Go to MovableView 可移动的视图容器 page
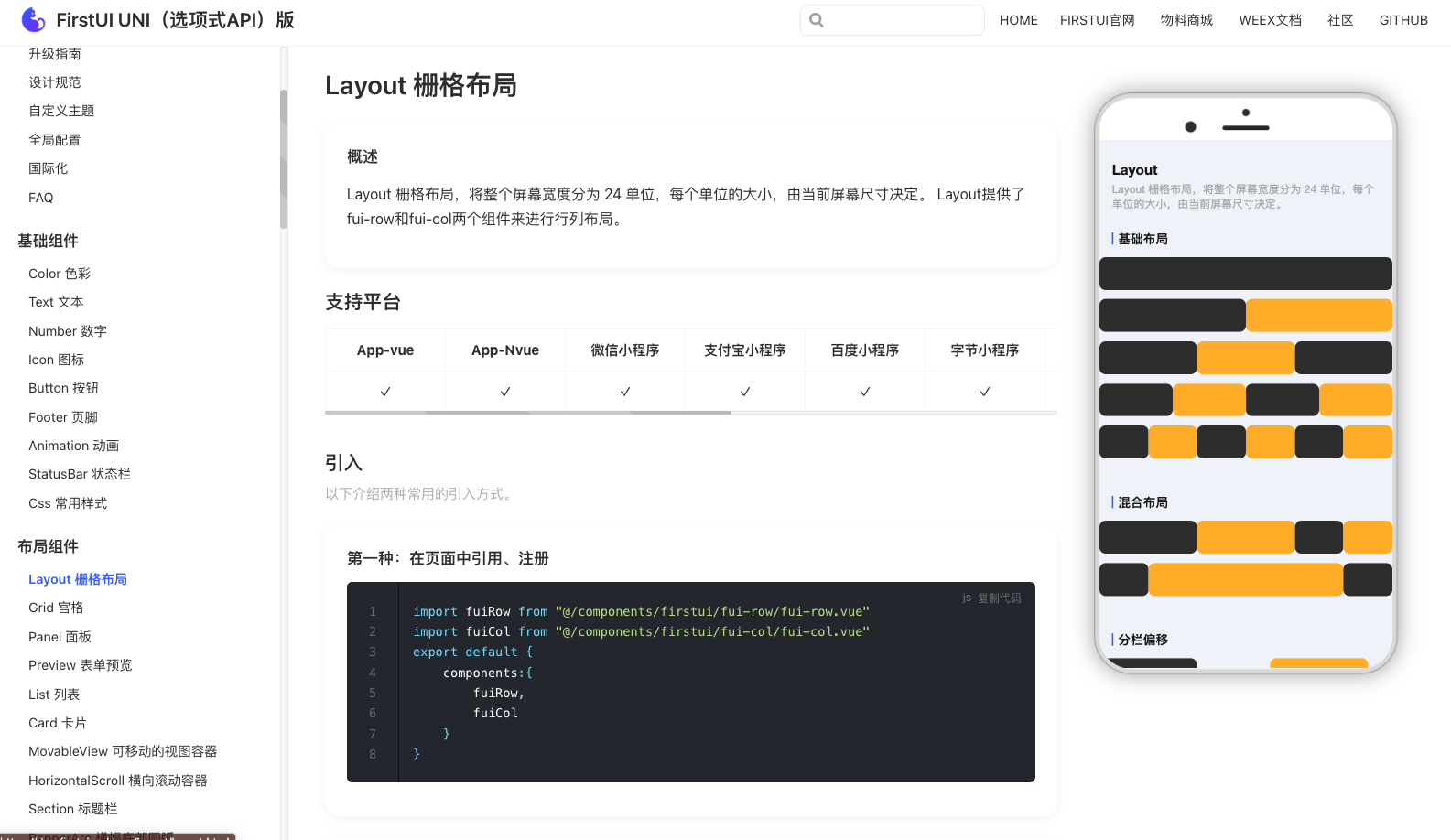The width and height of the screenshot is (1451, 840). click(x=123, y=751)
